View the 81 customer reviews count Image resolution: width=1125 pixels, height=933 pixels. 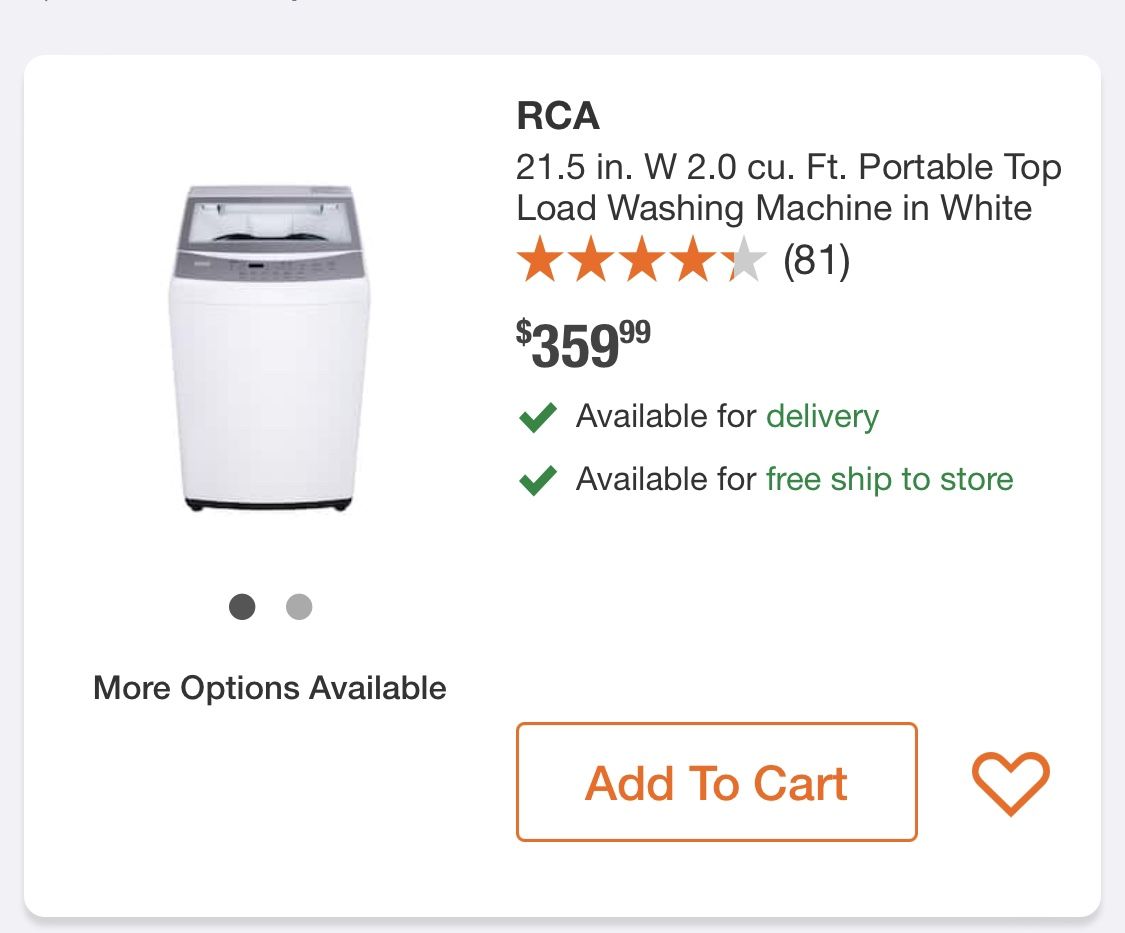(x=816, y=261)
